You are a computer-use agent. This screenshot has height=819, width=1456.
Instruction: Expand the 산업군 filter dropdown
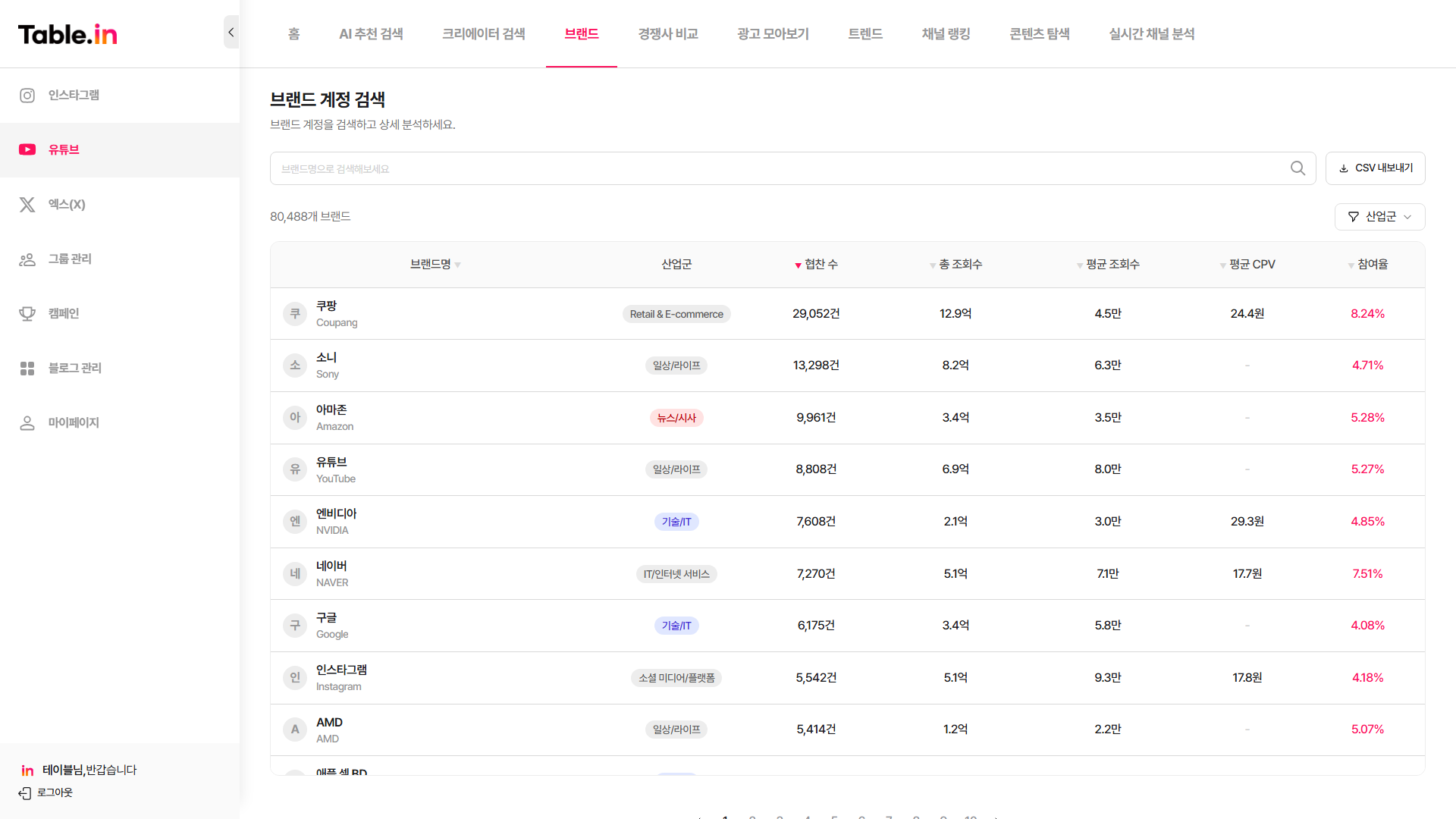click(1379, 217)
